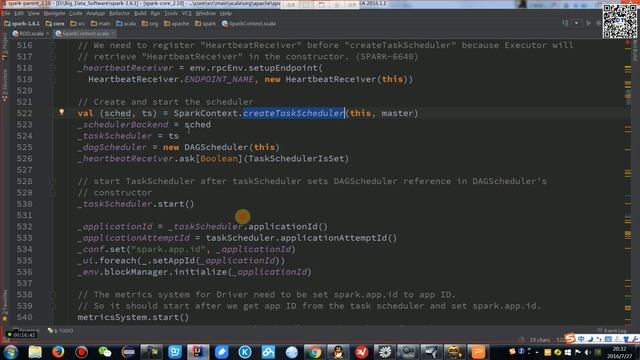Click the blue pencil app taskbar icon
This screenshot has width=640, height=360.
pos(221,352)
